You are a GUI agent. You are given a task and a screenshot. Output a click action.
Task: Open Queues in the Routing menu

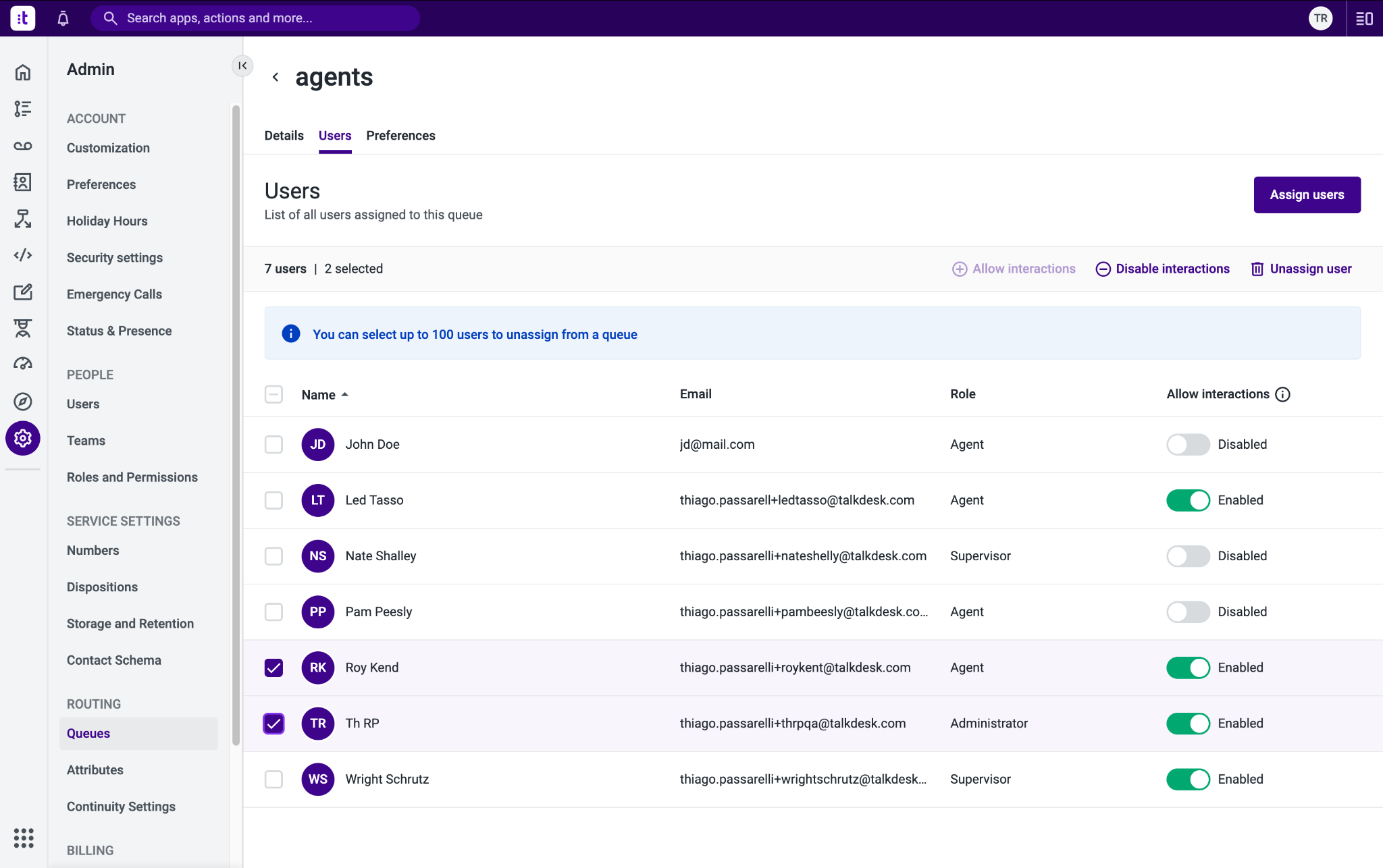(x=138, y=734)
